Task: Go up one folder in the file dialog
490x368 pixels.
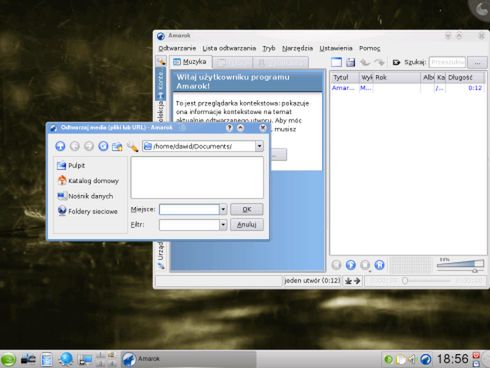Action: click(60, 146)
